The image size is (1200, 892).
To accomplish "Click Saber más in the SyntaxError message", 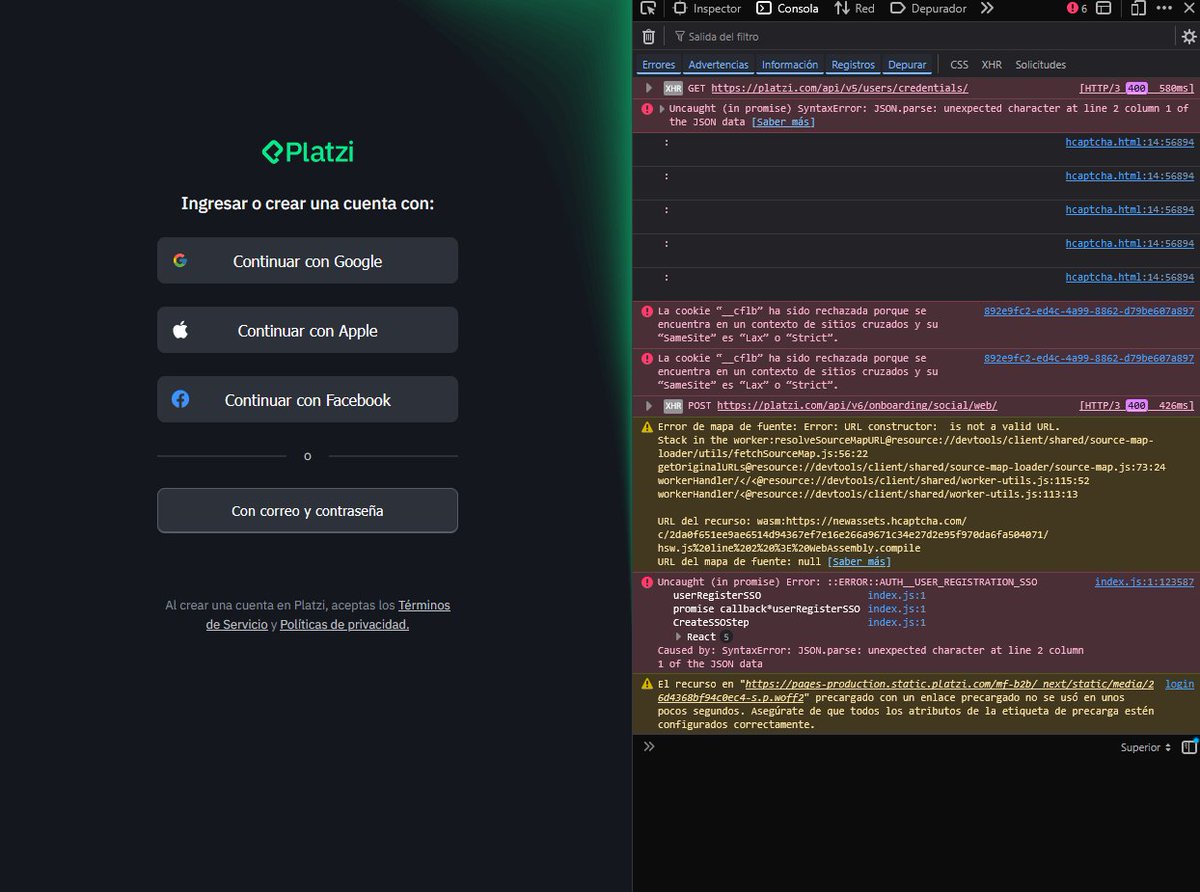I will 783,122.
